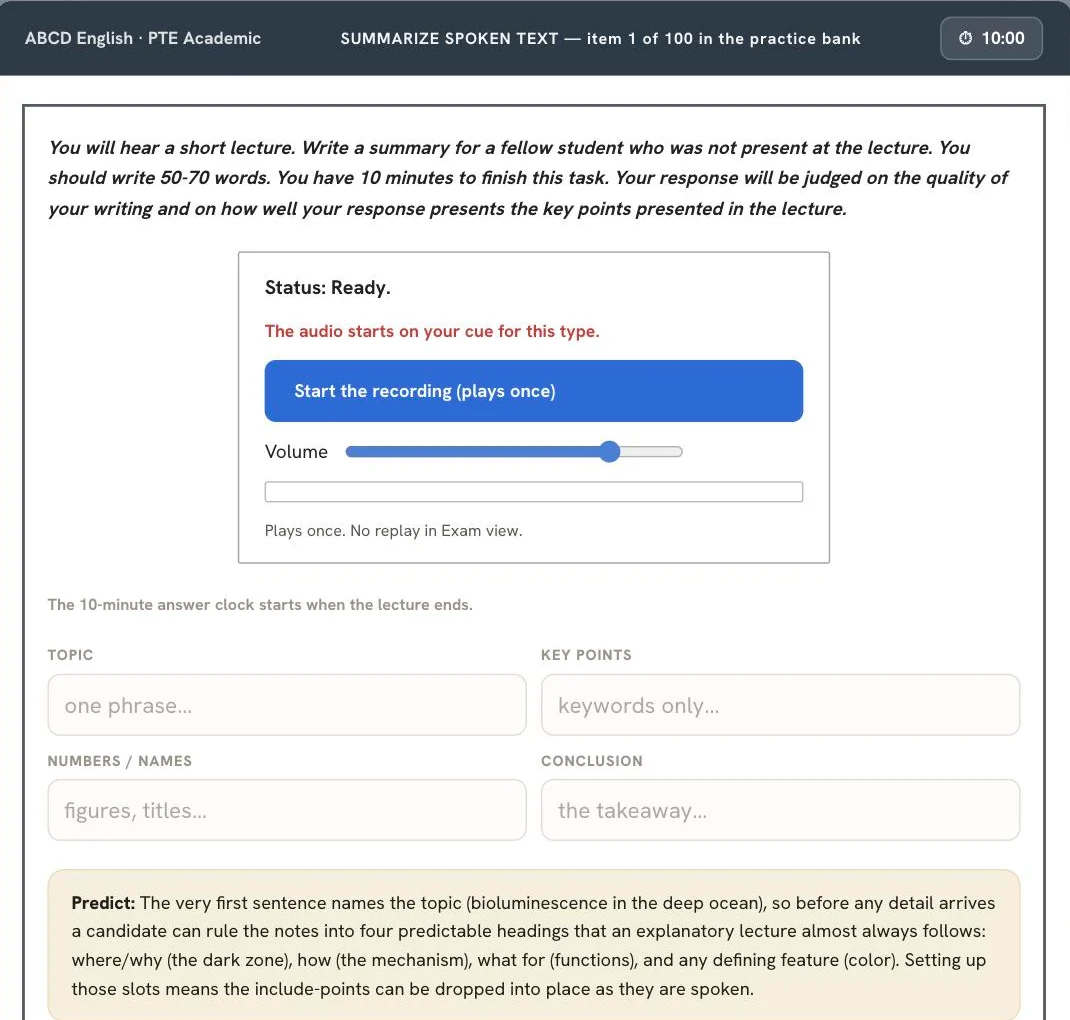1070x1020 pixels.
Task: Click the 10:00 timer readout
Action: point(1002,38)
